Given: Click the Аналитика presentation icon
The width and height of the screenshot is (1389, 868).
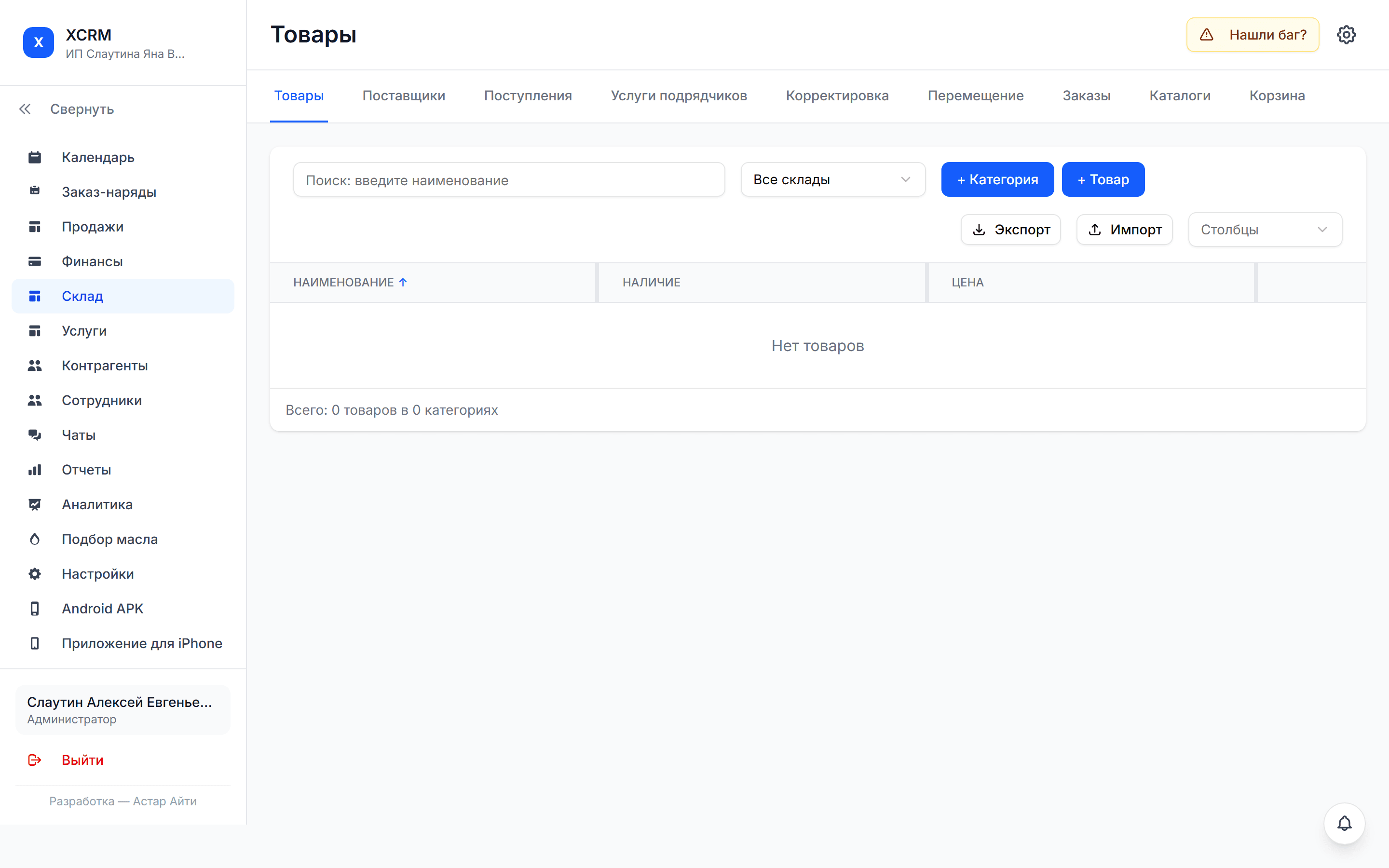Looking at the screenshot, I should point(34,504).
